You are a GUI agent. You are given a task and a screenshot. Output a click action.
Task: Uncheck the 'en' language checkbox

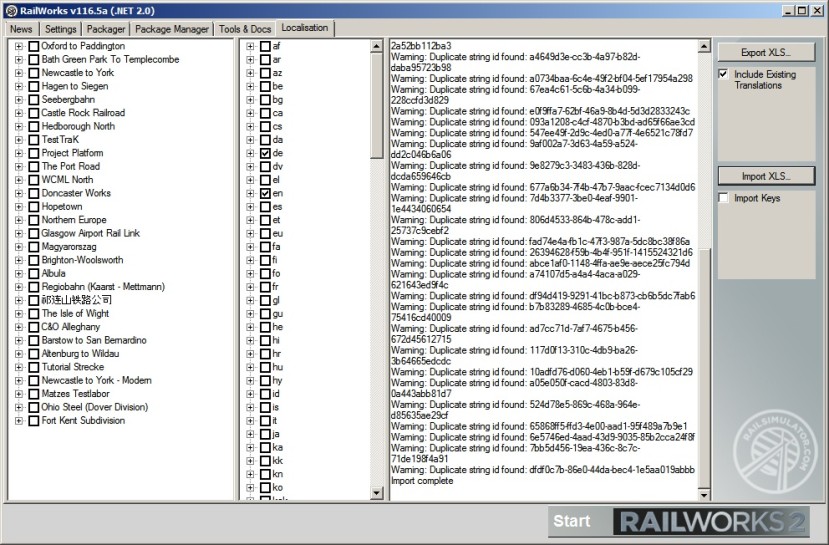[265, 193]
